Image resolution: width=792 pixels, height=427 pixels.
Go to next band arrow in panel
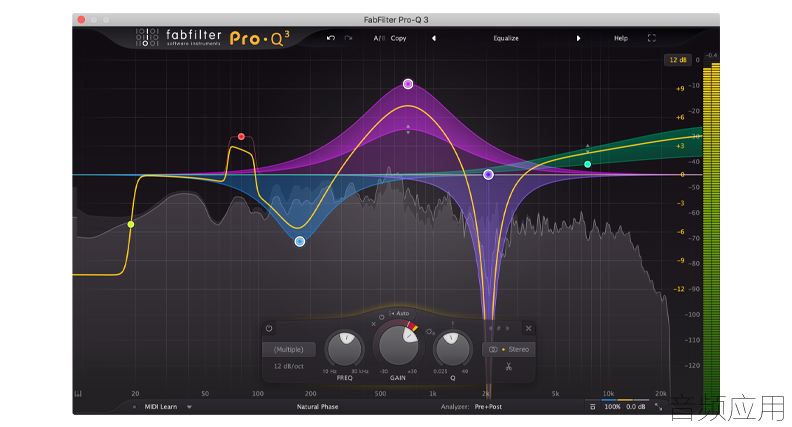(508, 328)
